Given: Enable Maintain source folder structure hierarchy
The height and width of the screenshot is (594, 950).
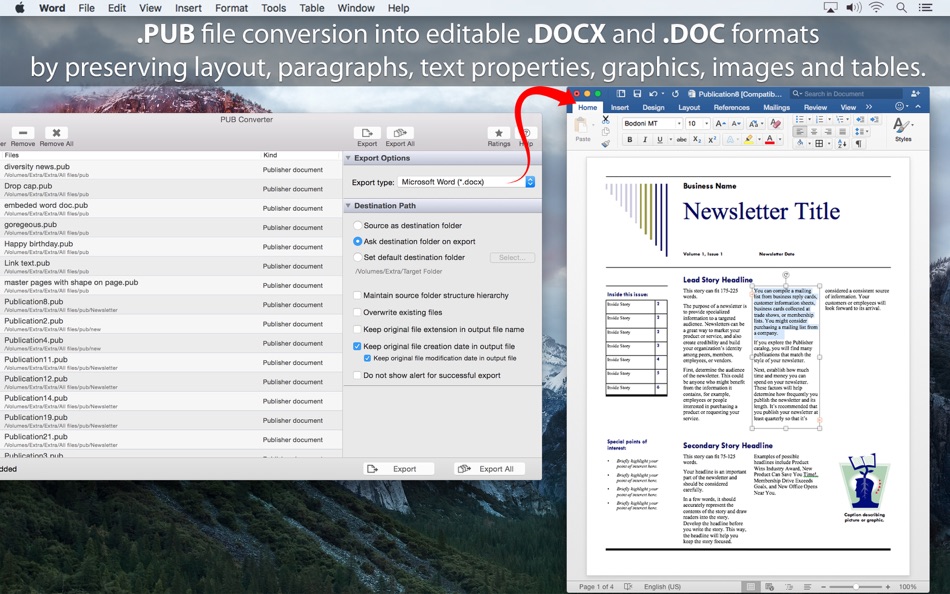Looking at the screenshot, I should (357, 295).
